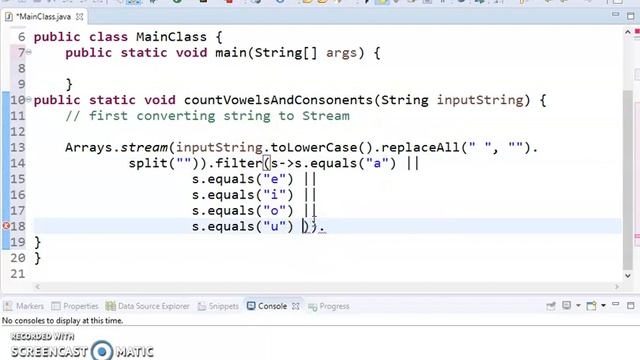This screenshot has height=360, width=640.
Task: Click the italic 'stream' call on line 13
Action: pyautogui.click(x=144, y=147)
